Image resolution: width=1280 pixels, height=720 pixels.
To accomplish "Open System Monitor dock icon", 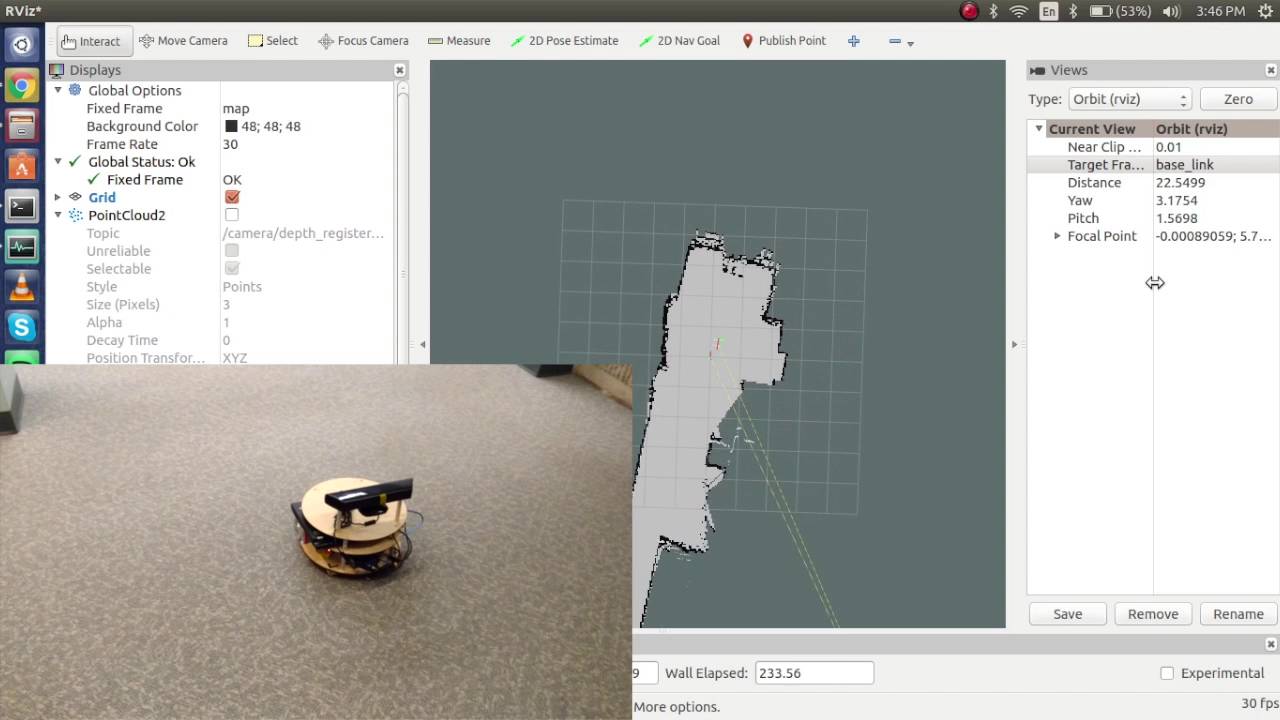I will click(22, 247).
